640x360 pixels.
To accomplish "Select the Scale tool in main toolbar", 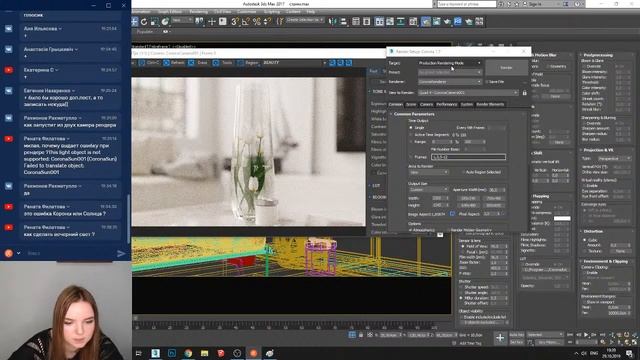I will pos(154,21).
